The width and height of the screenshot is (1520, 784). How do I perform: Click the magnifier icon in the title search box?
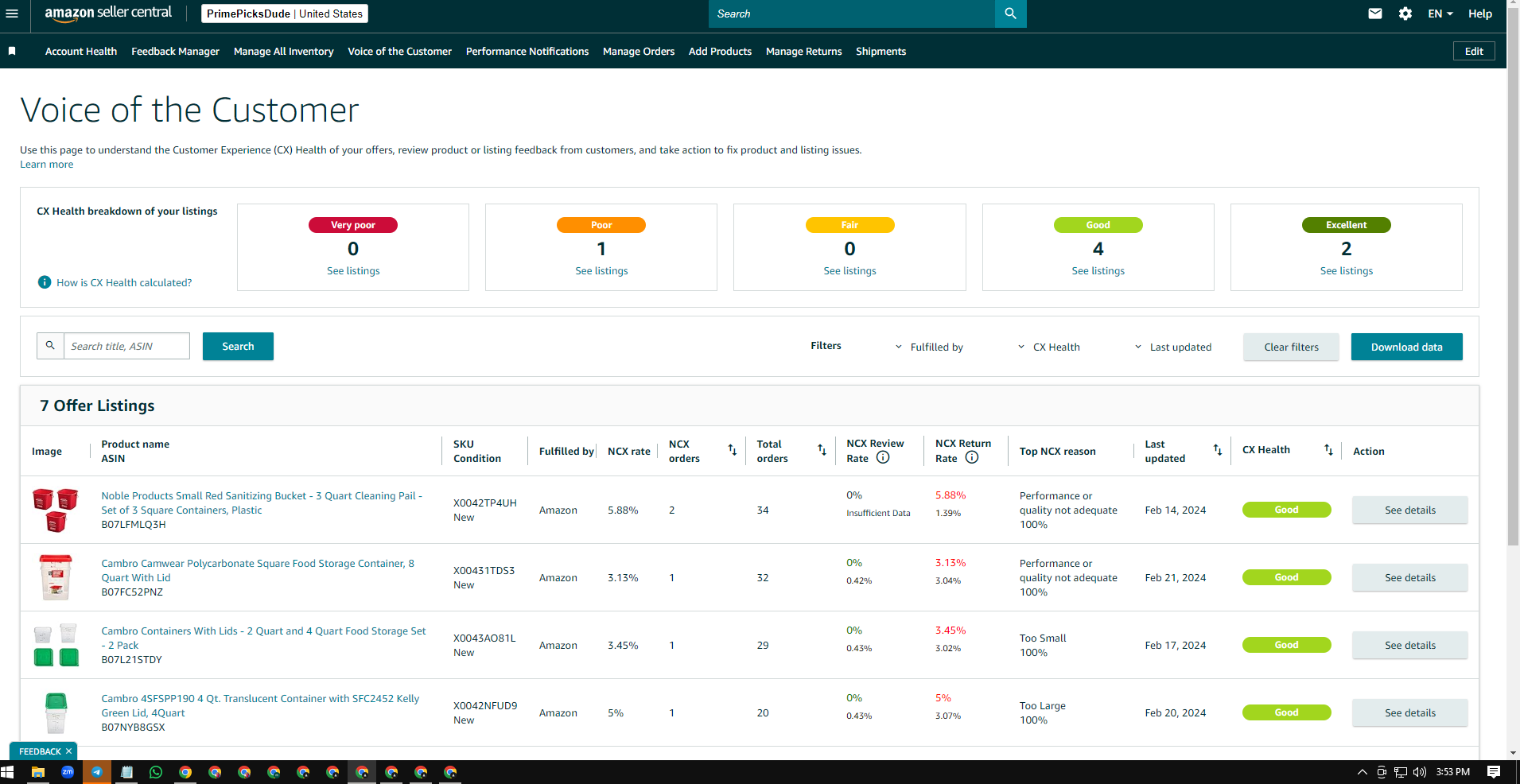(x=50, y=346)
